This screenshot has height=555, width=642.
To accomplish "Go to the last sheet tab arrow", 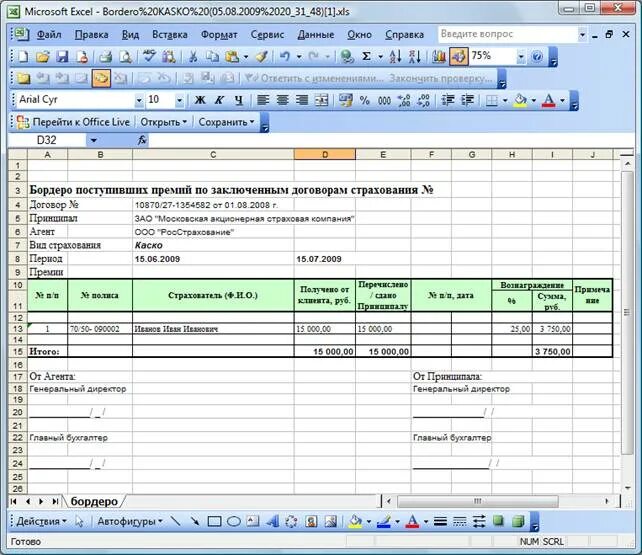I will pyautogui.click(x=55, y=501).
